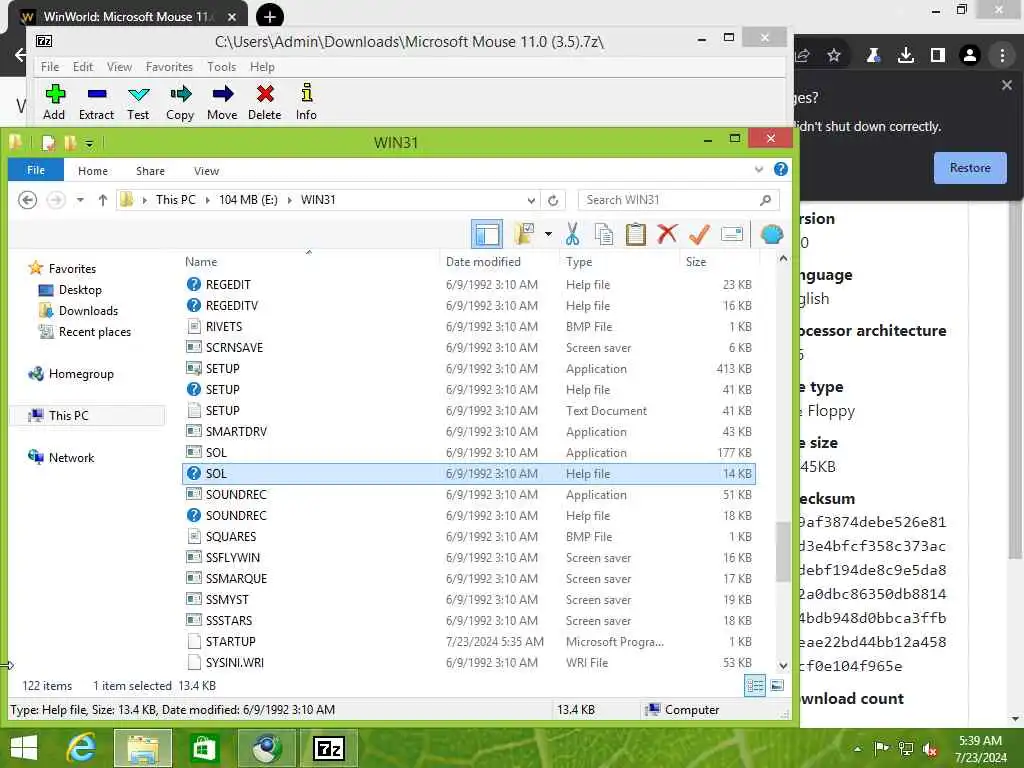Viewport: 1024px width, 768px height.
Task: Open Internet Explorer from the taskbar
Action: (82, 748)
